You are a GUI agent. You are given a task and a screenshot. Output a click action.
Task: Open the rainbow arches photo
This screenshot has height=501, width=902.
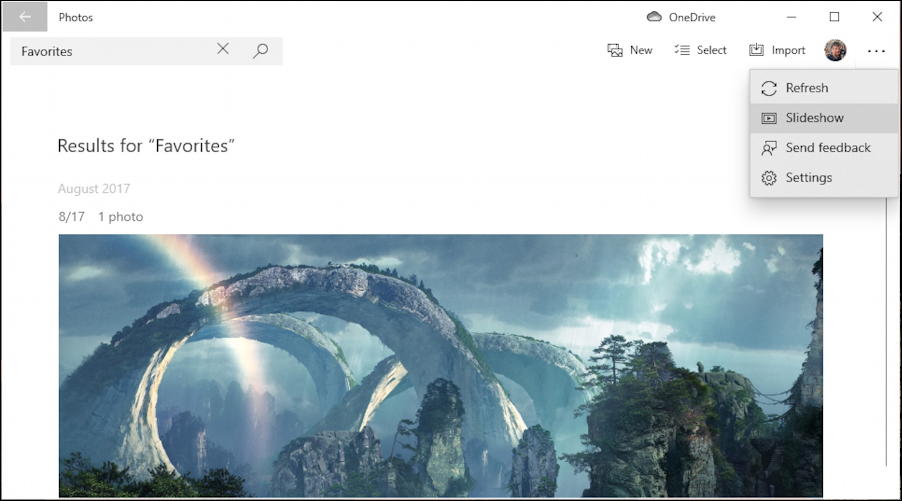pos(441,365)
